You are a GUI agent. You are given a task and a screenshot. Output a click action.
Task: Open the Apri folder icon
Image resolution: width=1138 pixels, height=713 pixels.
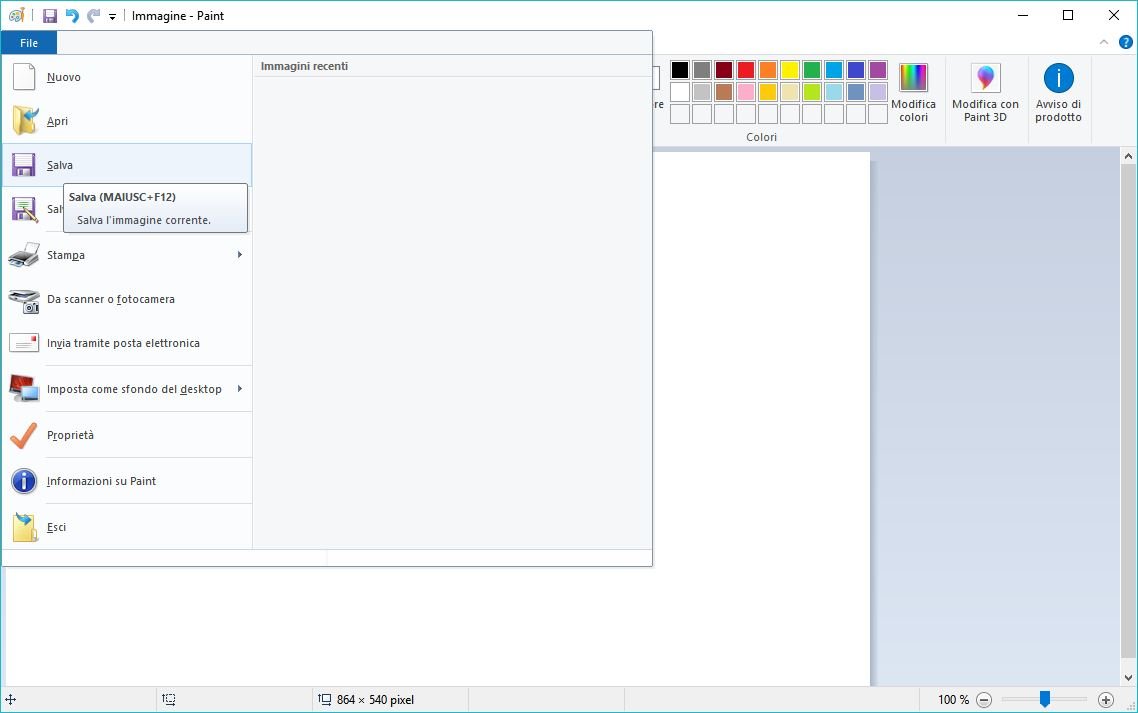[24, 121]
